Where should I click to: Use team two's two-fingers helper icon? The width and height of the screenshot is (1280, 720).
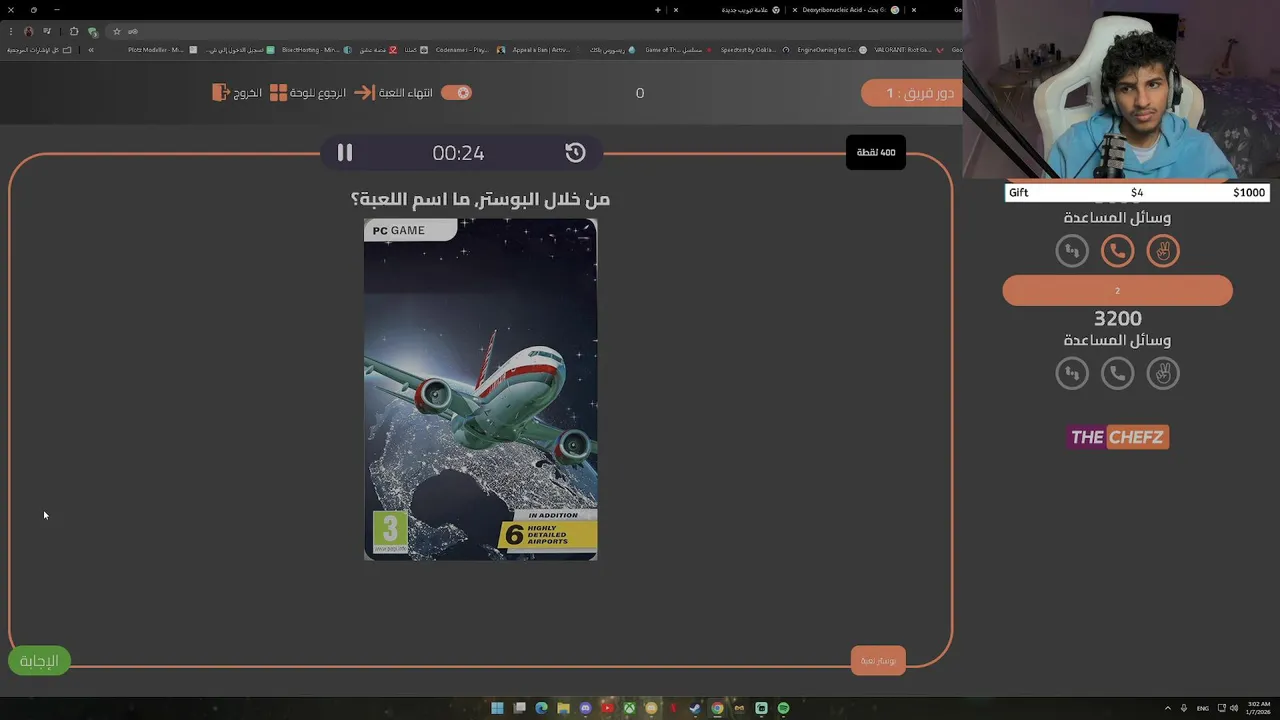(1163, 374)
